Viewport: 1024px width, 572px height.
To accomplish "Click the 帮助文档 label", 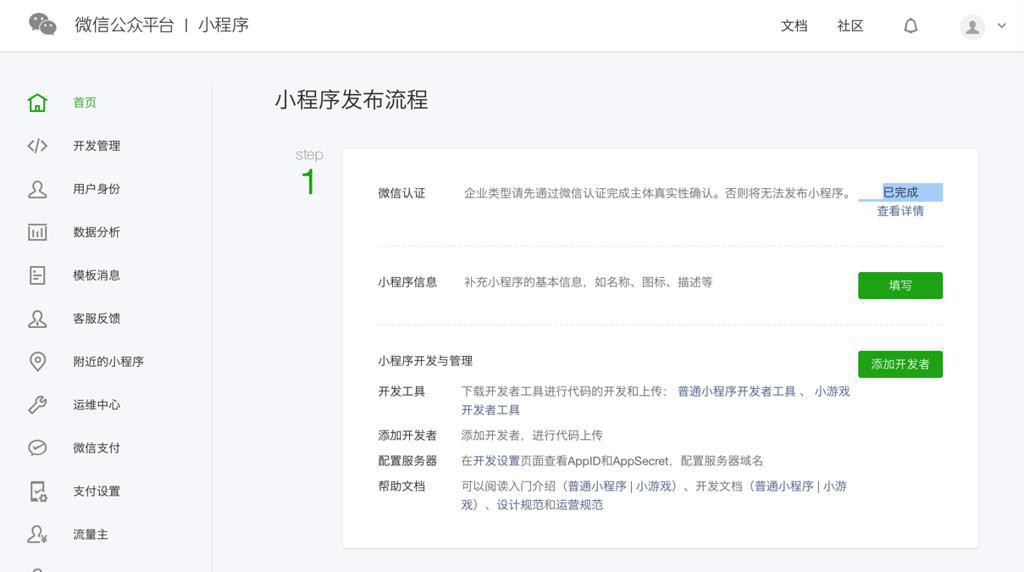I will 402,486.
